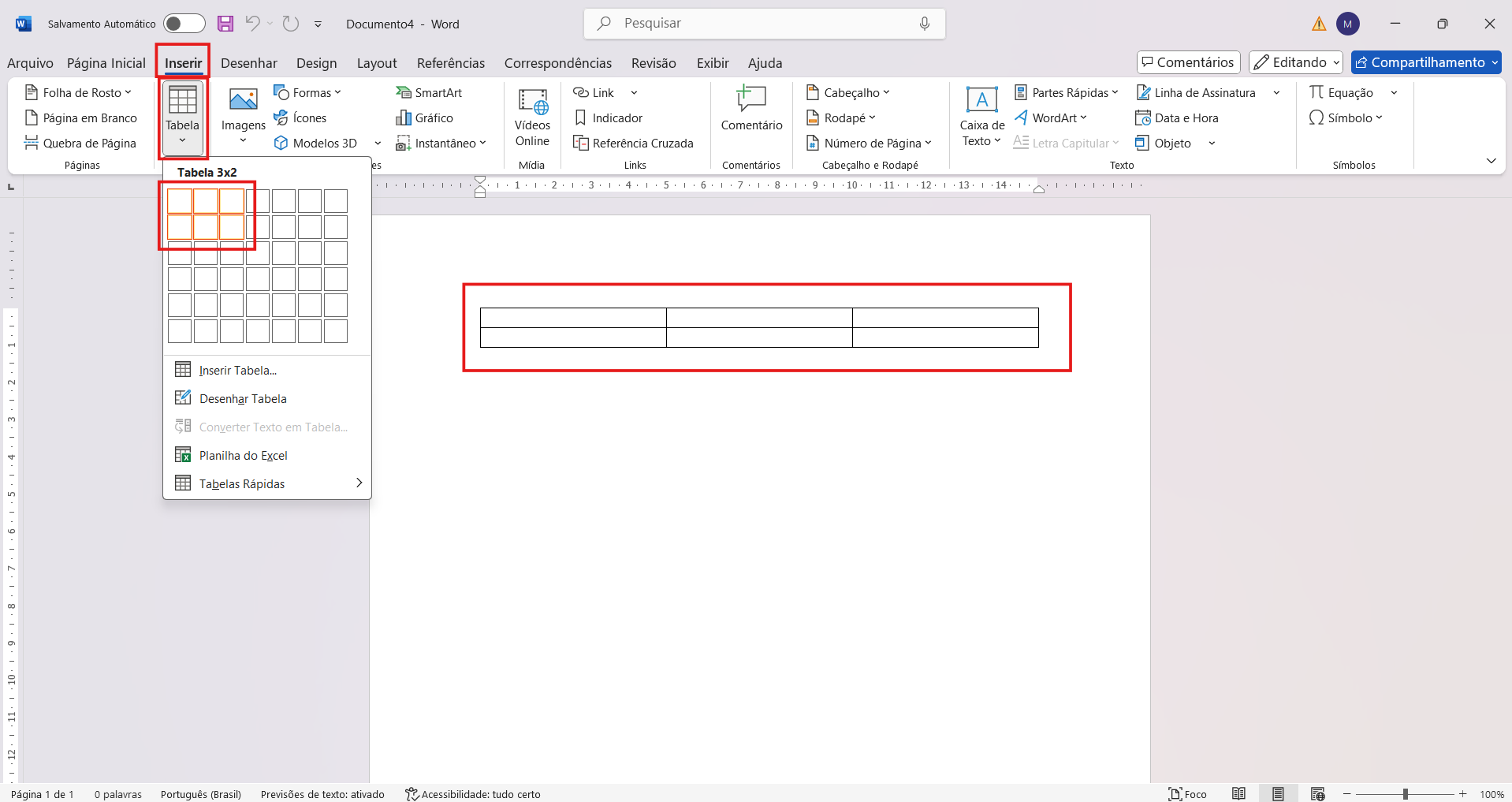The image size is (1512, 802).
Task: Switch to the Design tab
Action: coord(317,63)
